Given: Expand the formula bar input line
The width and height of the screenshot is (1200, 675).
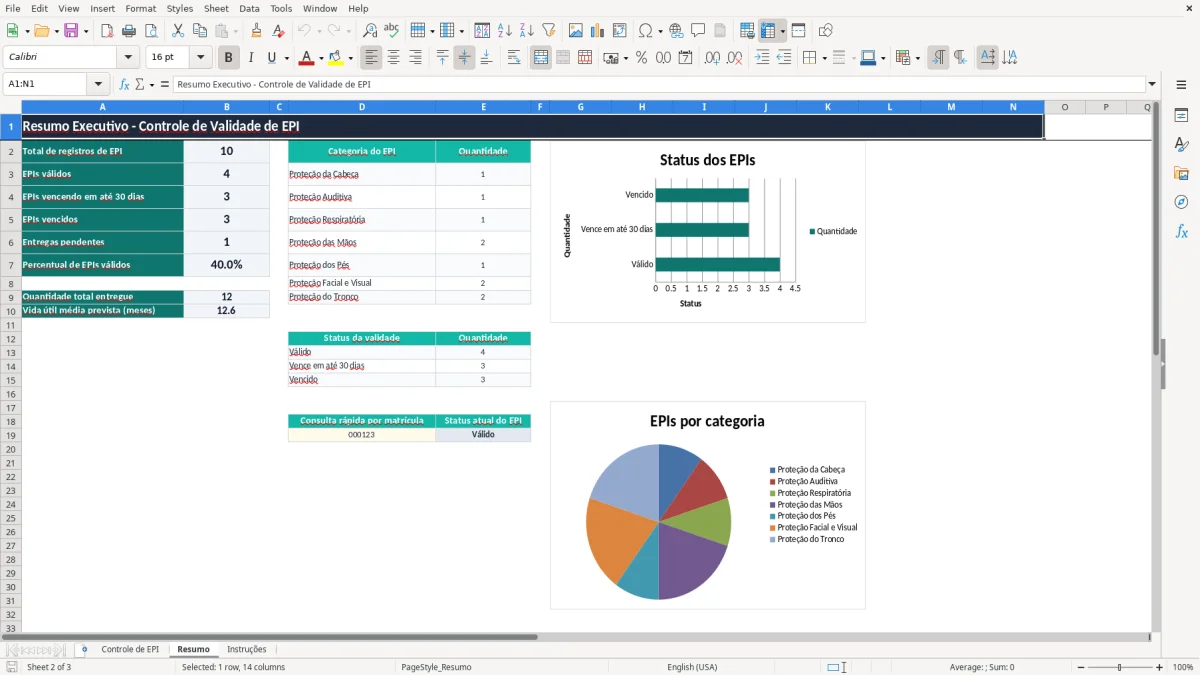Looking at the screenshot, I should click(x=1152, y=84).
